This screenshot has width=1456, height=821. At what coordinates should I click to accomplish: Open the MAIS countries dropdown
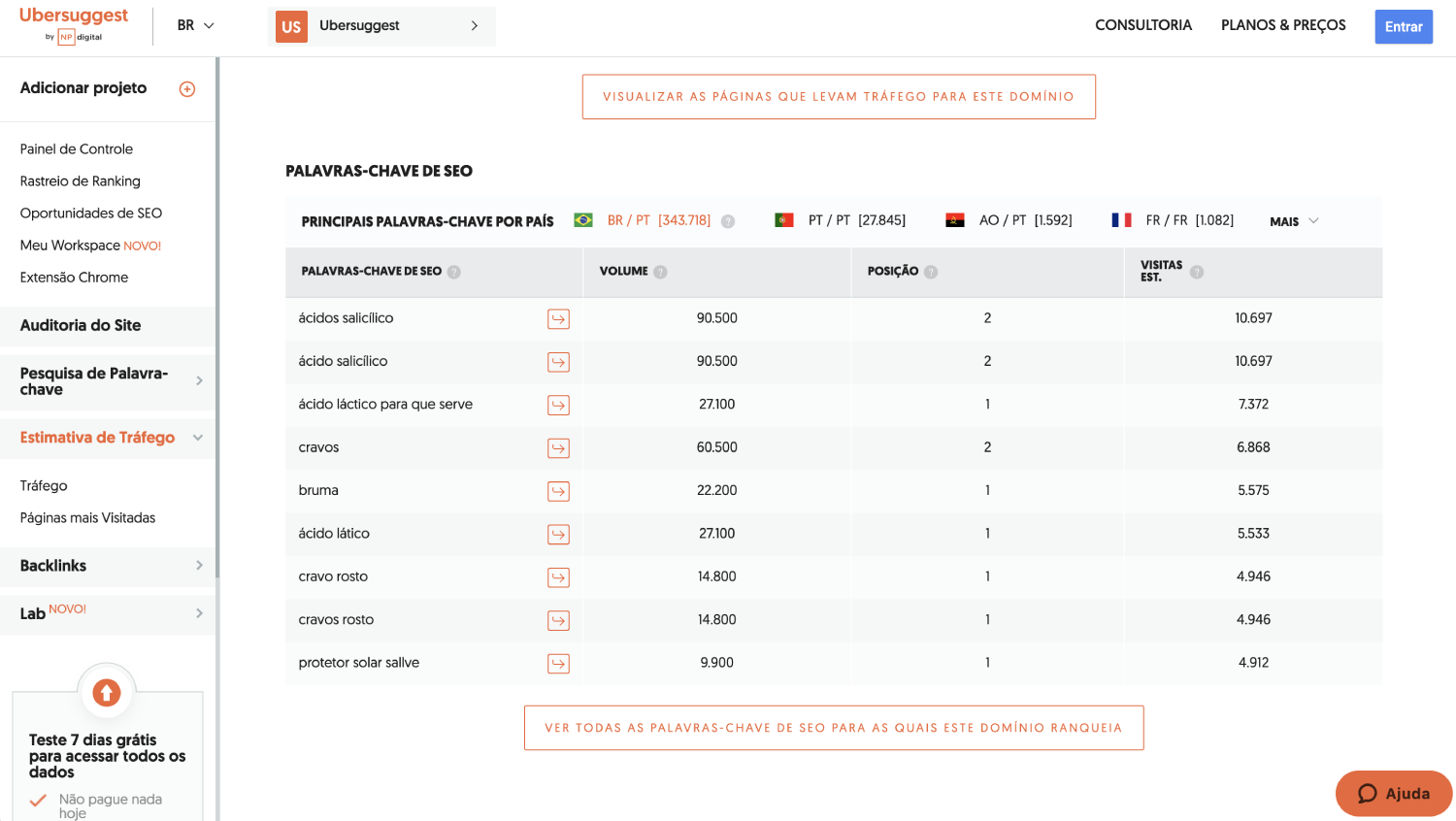[x=1292, y=221]
